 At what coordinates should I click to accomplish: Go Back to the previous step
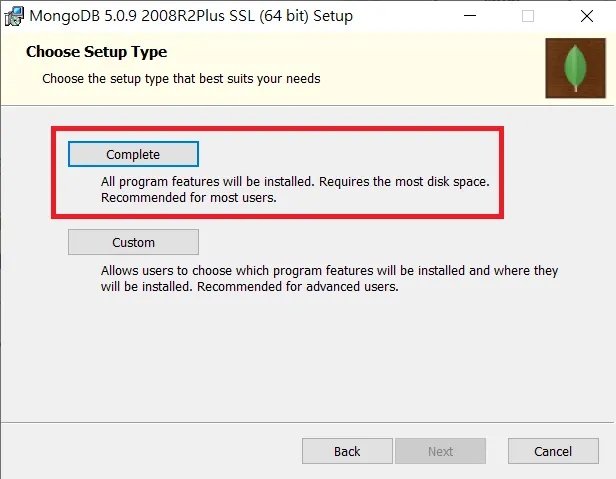[347, 451]
